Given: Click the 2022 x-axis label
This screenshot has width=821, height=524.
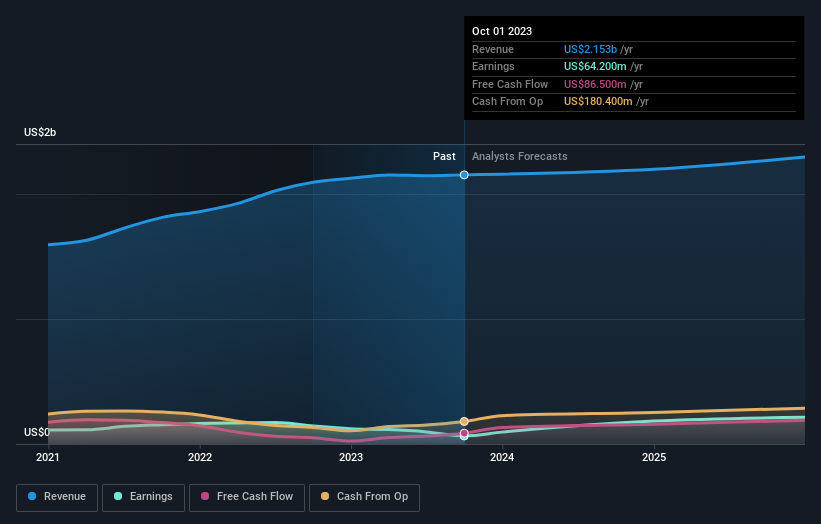Looking at the screenshot, I should pos(200,458).
